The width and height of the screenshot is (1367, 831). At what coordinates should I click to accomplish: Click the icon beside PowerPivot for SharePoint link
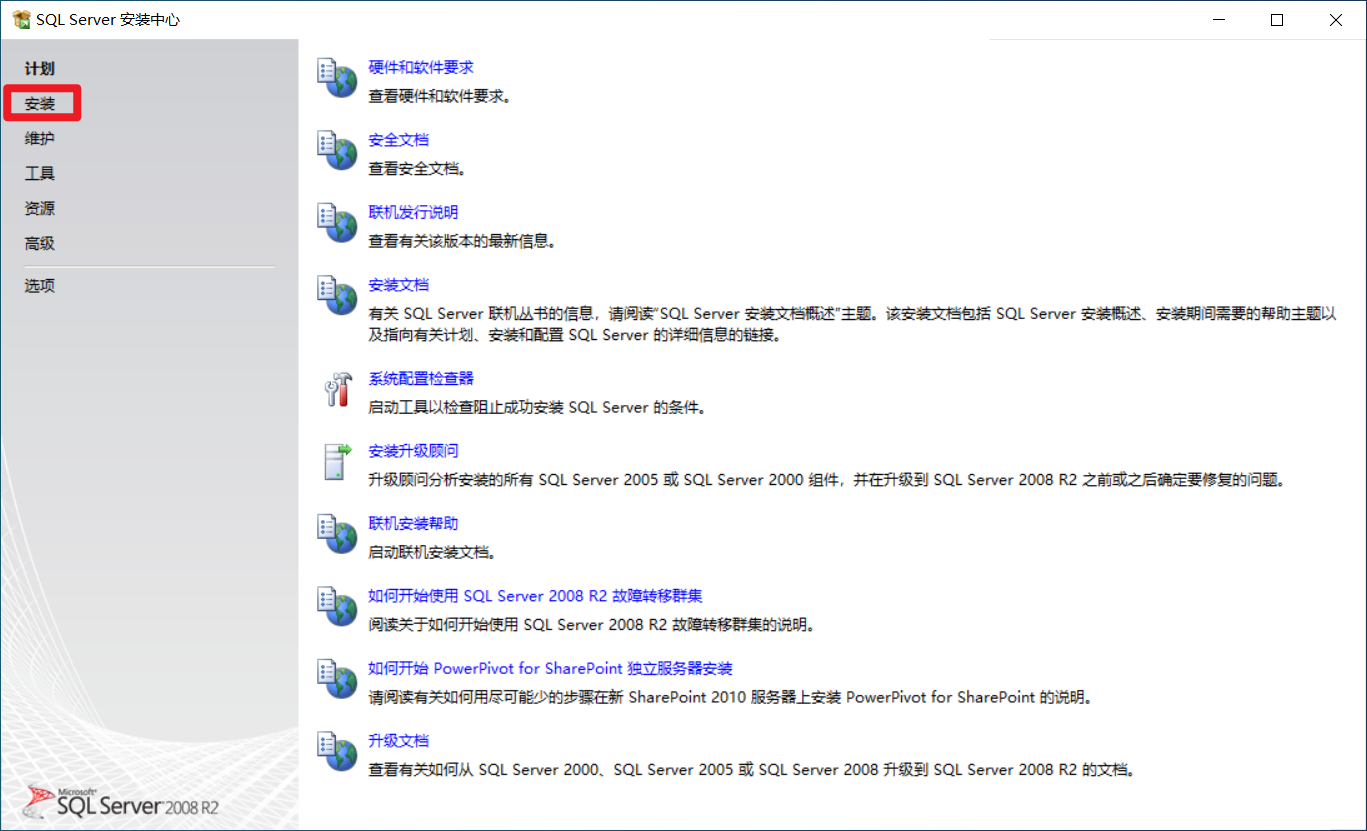point(337,678)
